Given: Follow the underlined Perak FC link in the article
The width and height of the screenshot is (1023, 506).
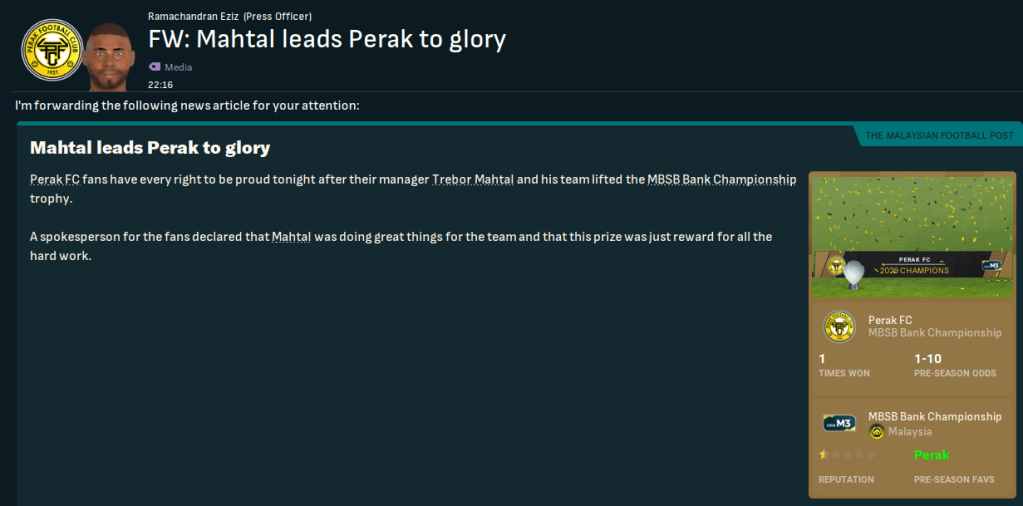Looking at the screenshot, I should (49, 180).
